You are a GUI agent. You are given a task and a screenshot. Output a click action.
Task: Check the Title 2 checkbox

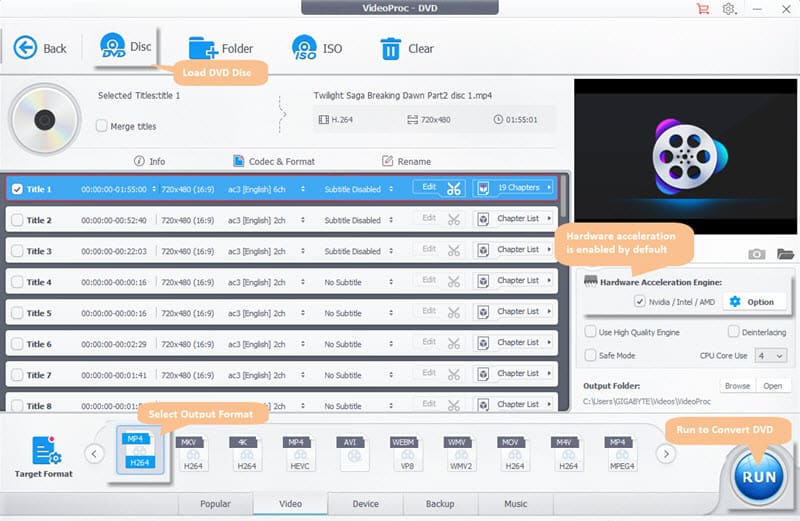[17, 220]
